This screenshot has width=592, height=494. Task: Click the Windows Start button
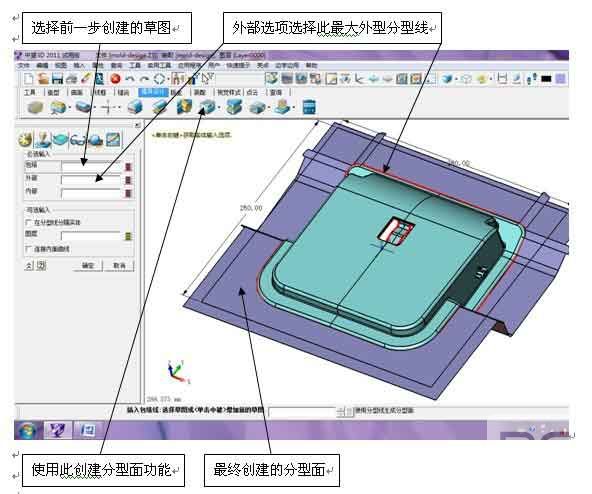(x=27, y=431)
